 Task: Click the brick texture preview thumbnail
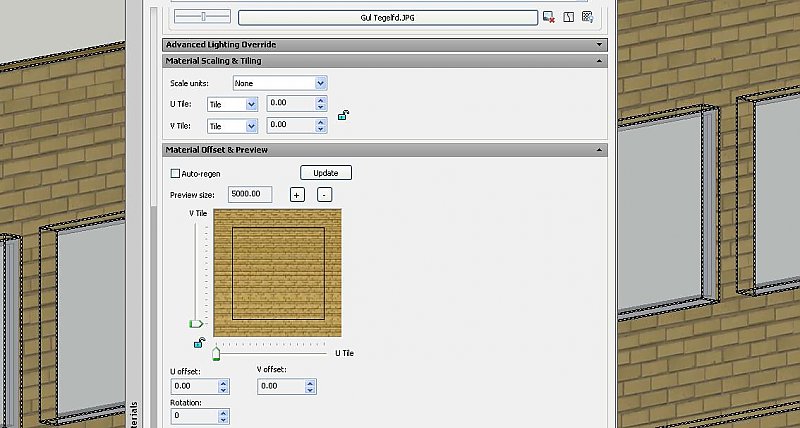pos(278,273)
